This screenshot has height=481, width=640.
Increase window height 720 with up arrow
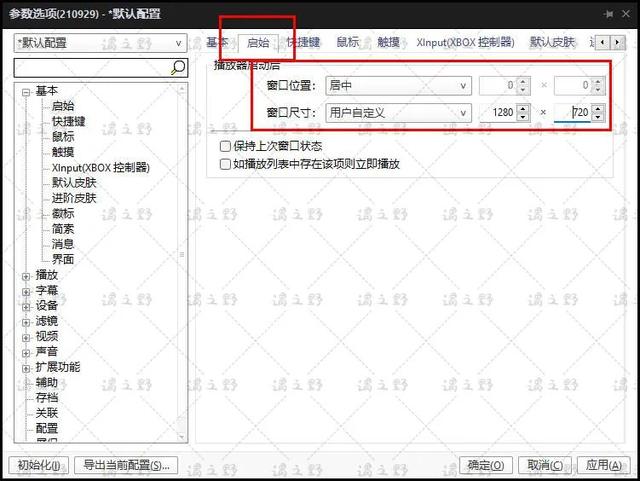point(598,108)
